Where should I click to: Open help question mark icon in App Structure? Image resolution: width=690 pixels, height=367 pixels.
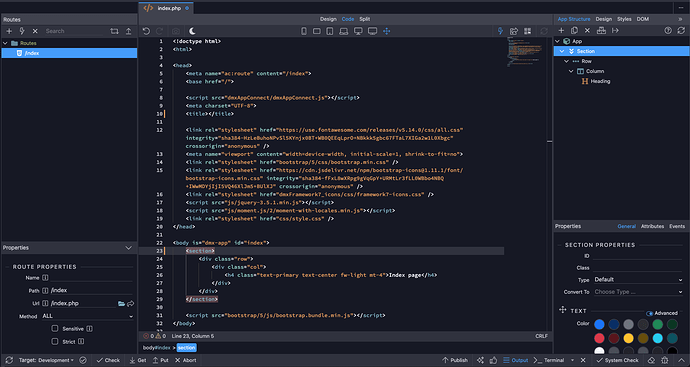click(x=668, y=30)
